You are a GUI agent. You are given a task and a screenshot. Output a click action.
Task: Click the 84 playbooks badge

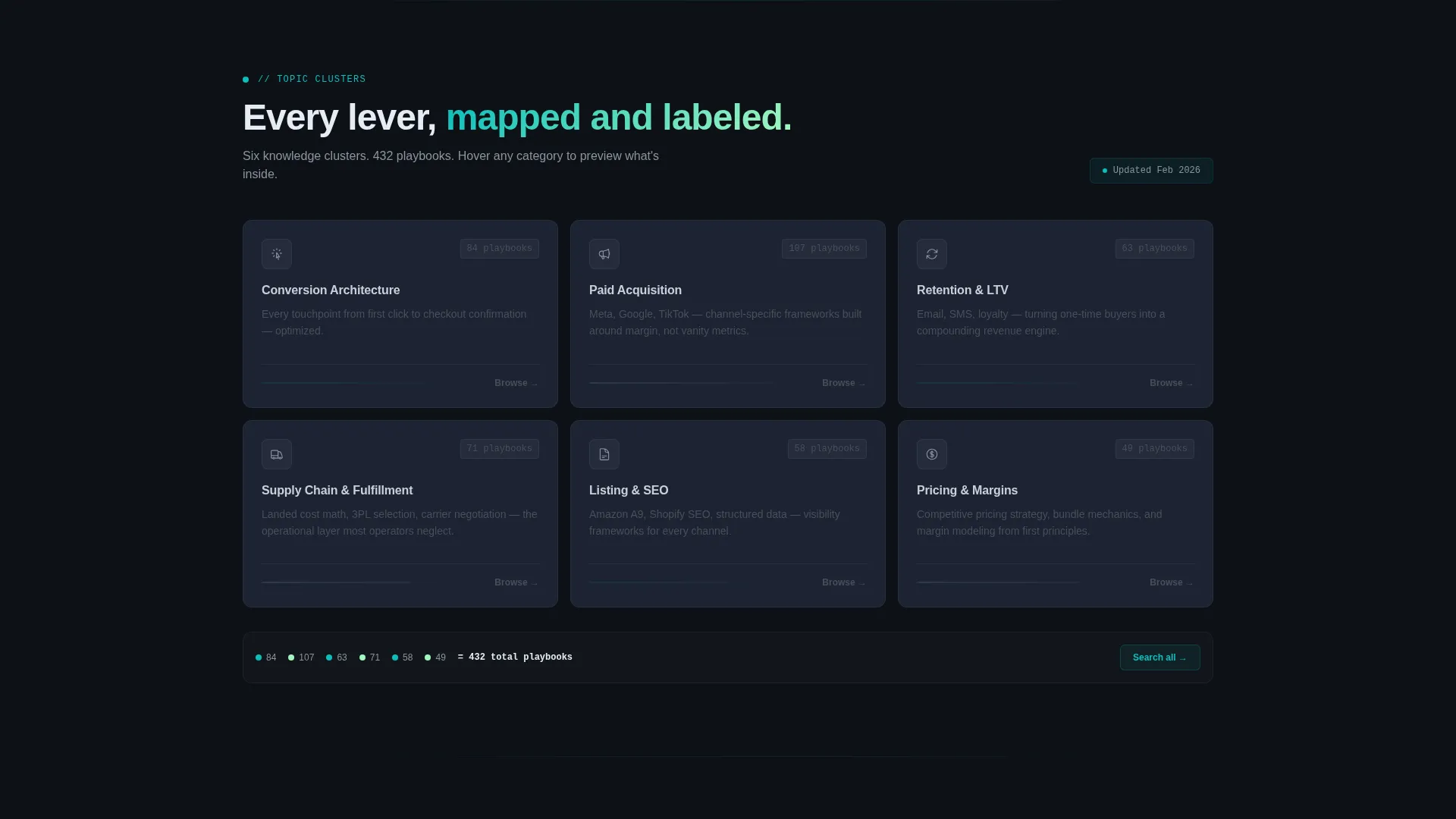coord(500,249)
